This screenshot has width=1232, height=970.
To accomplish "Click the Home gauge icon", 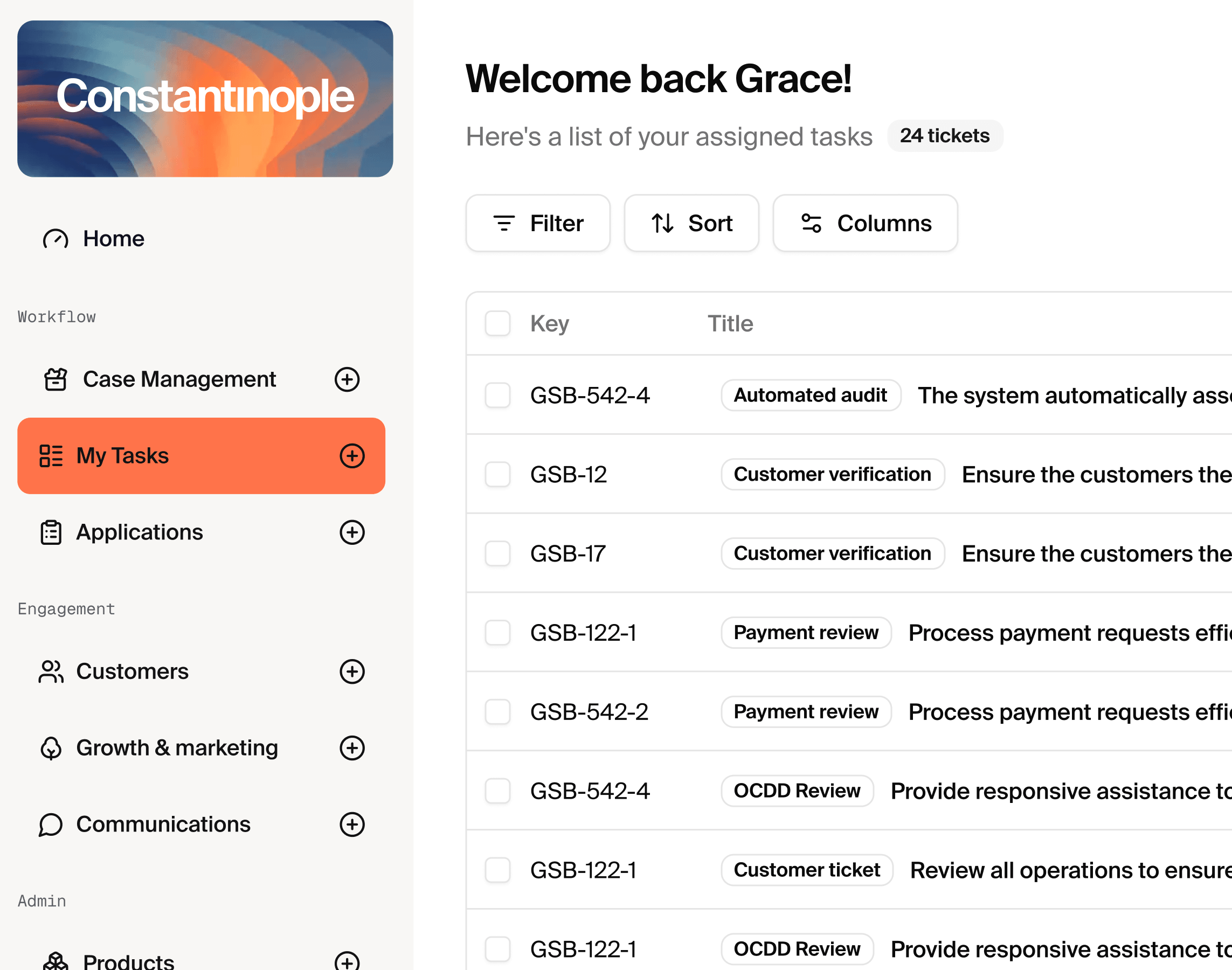I will click(55, 239).
